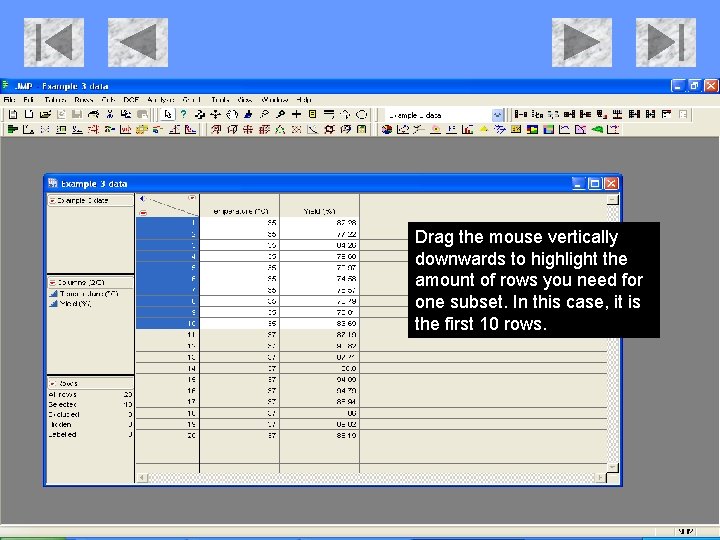Screen dimensions: 720x540
Task: Select the arrow cursor tool
Action: [x=168, y=114]
